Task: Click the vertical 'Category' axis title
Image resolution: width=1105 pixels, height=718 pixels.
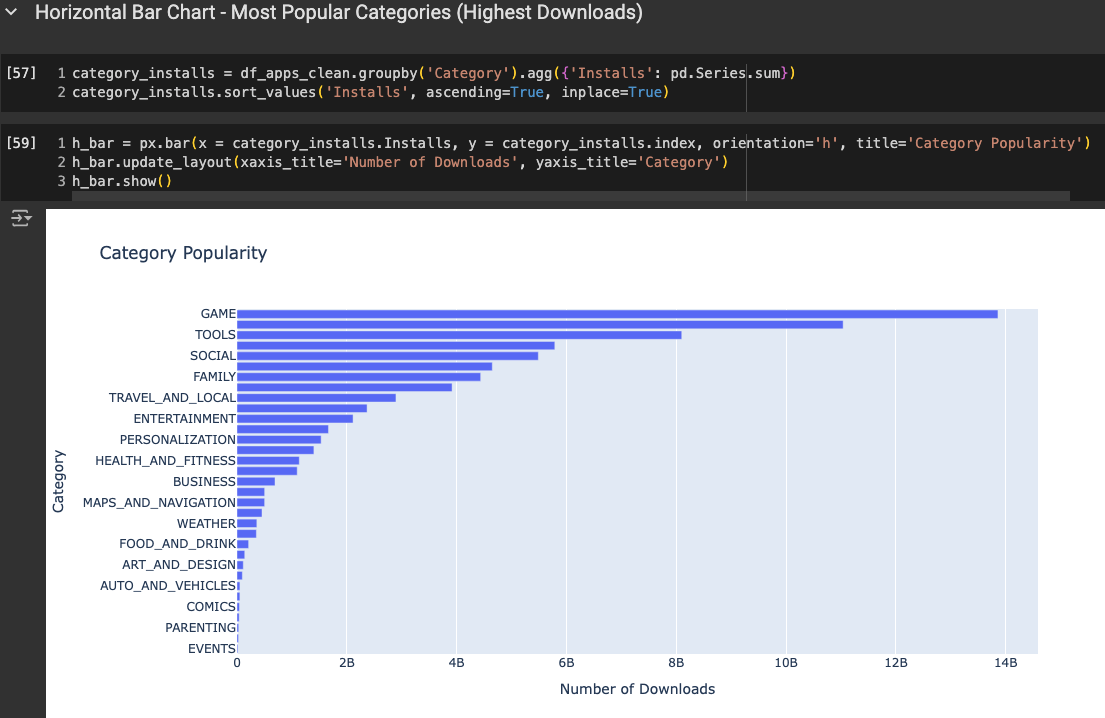Action: pos(58,481)
